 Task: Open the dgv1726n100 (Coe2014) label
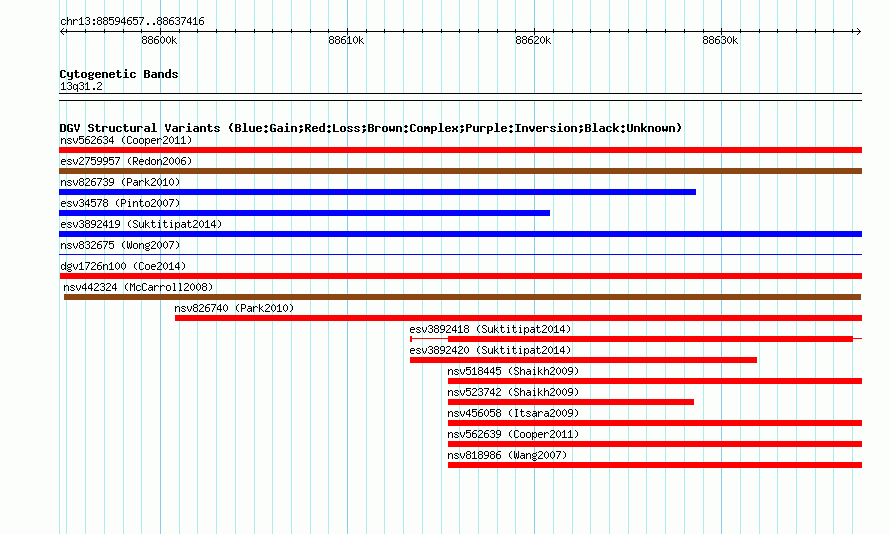pos(123,266)
